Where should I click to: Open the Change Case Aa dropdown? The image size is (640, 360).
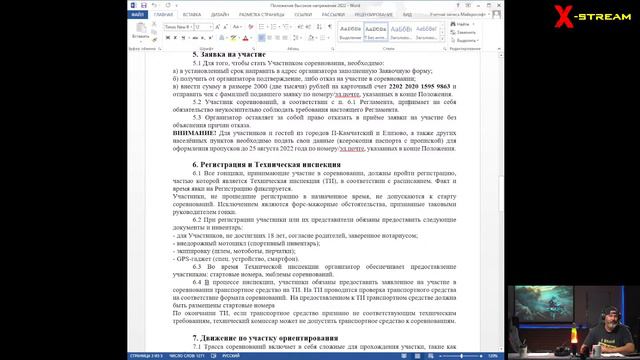[x=237, y=27]
